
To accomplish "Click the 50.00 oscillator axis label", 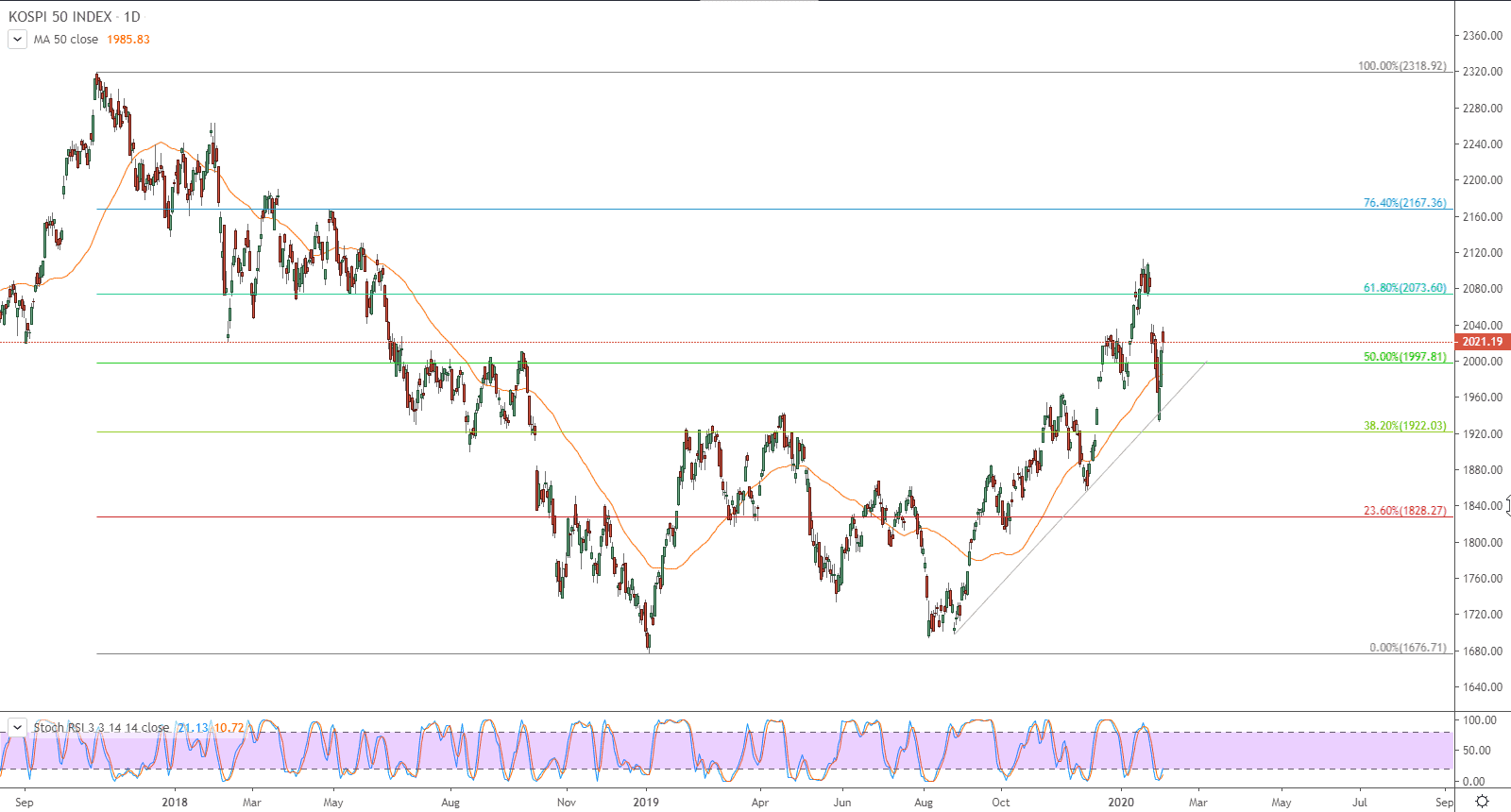I will coord(1476,751).
